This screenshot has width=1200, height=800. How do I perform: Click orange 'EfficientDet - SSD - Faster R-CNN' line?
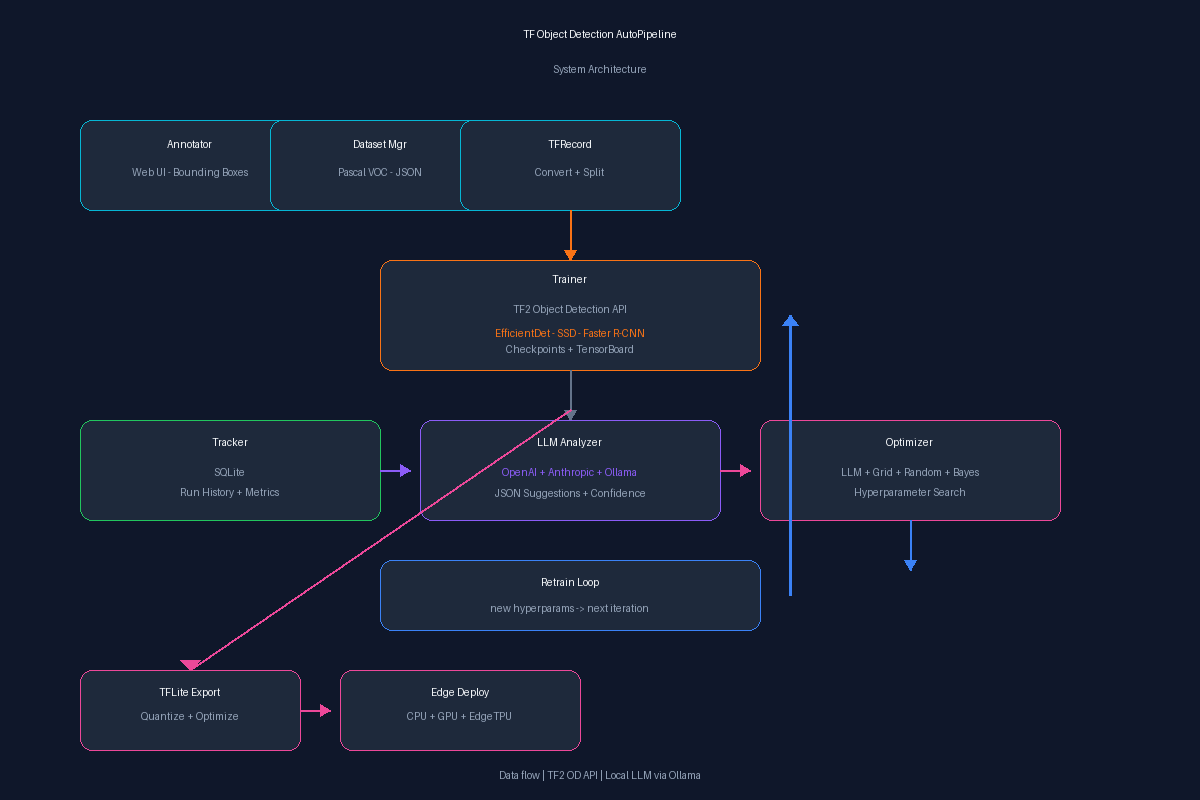point(570,333)
